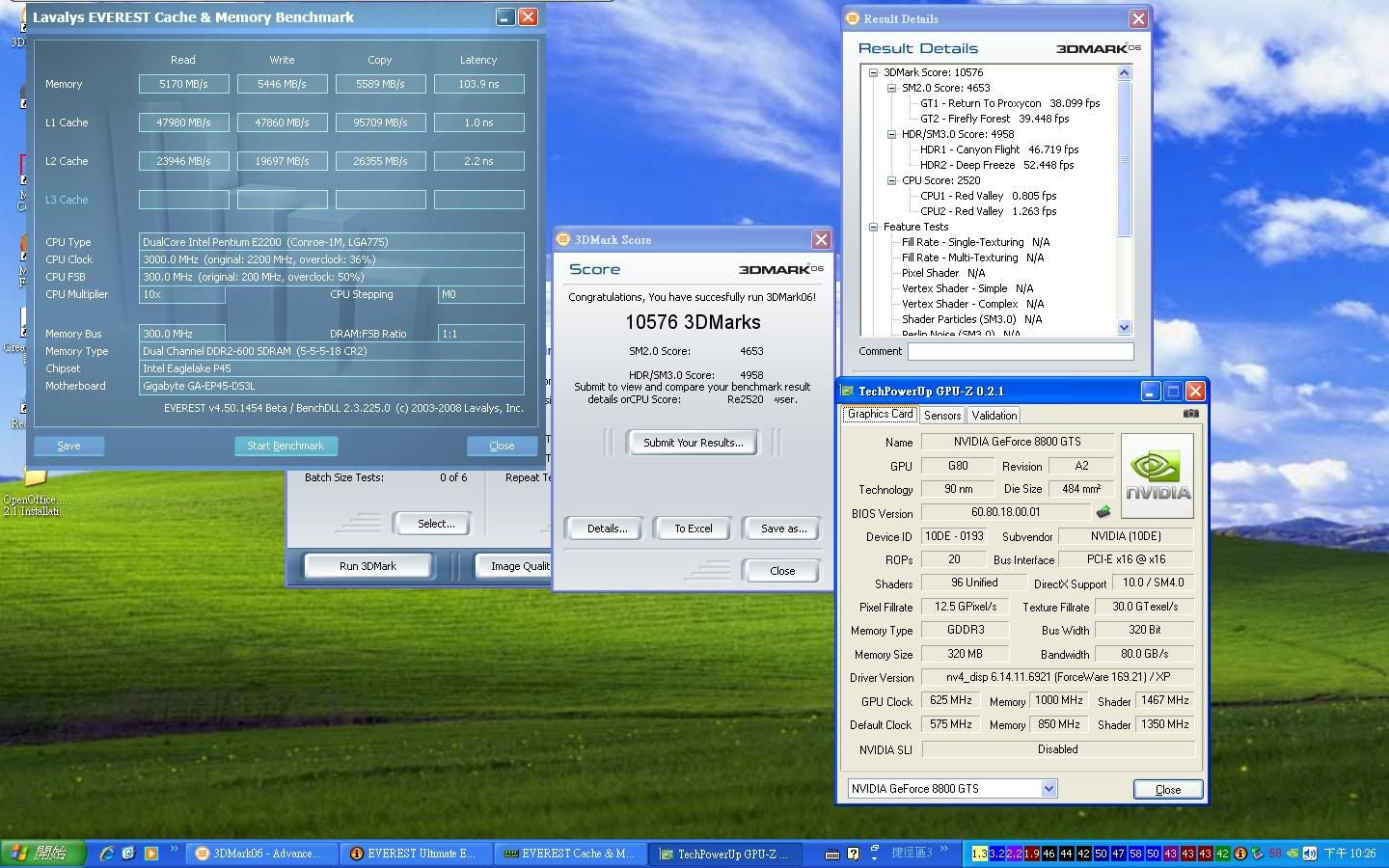
Task: Click the Result Details scrollbar thumb
Action: click(1124, 158)
